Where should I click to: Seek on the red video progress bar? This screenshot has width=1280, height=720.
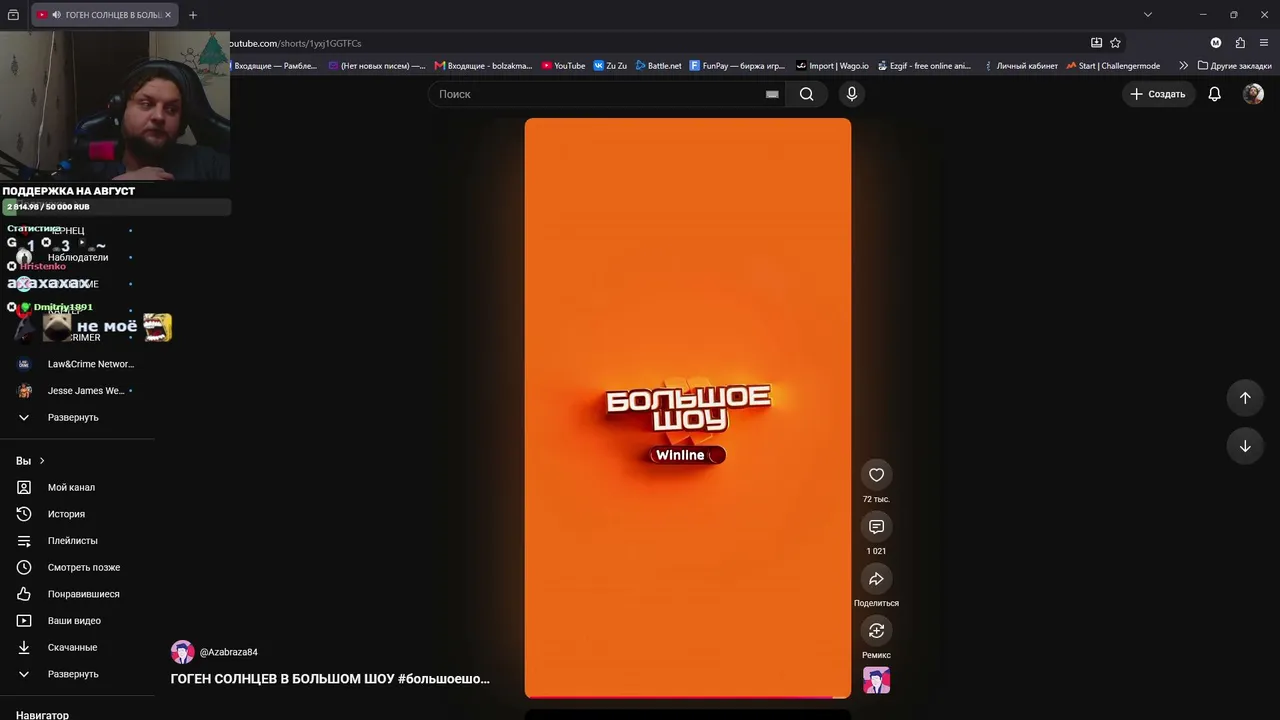point(688,696)
